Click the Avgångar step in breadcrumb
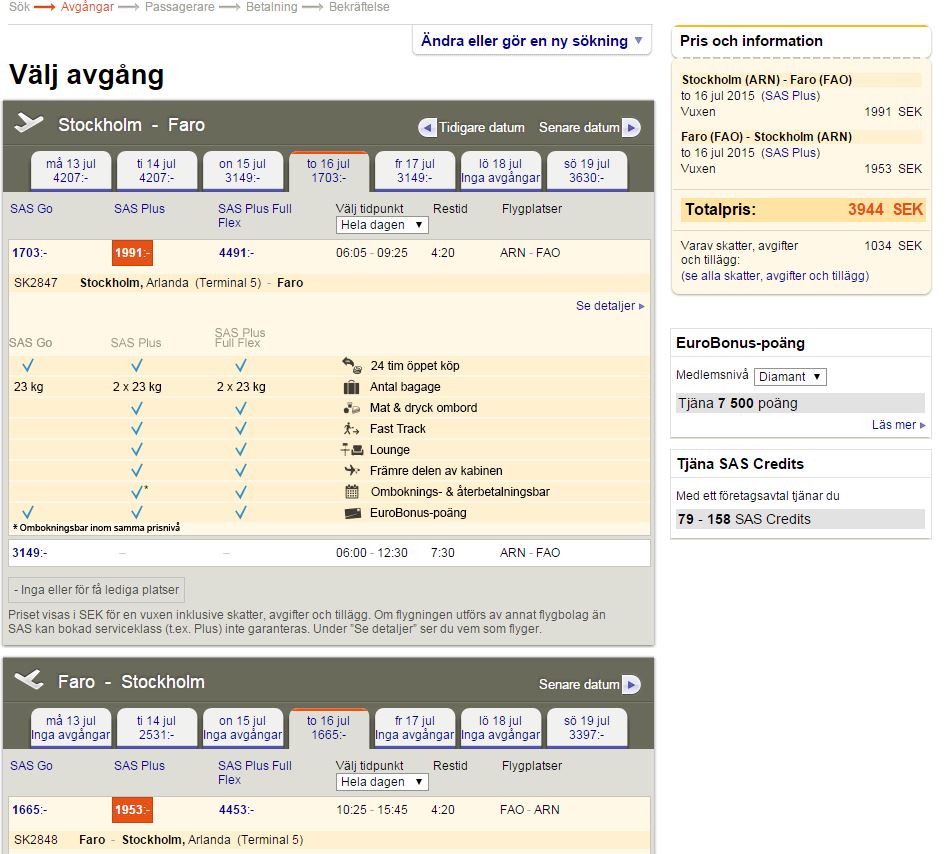 point(87,7)
